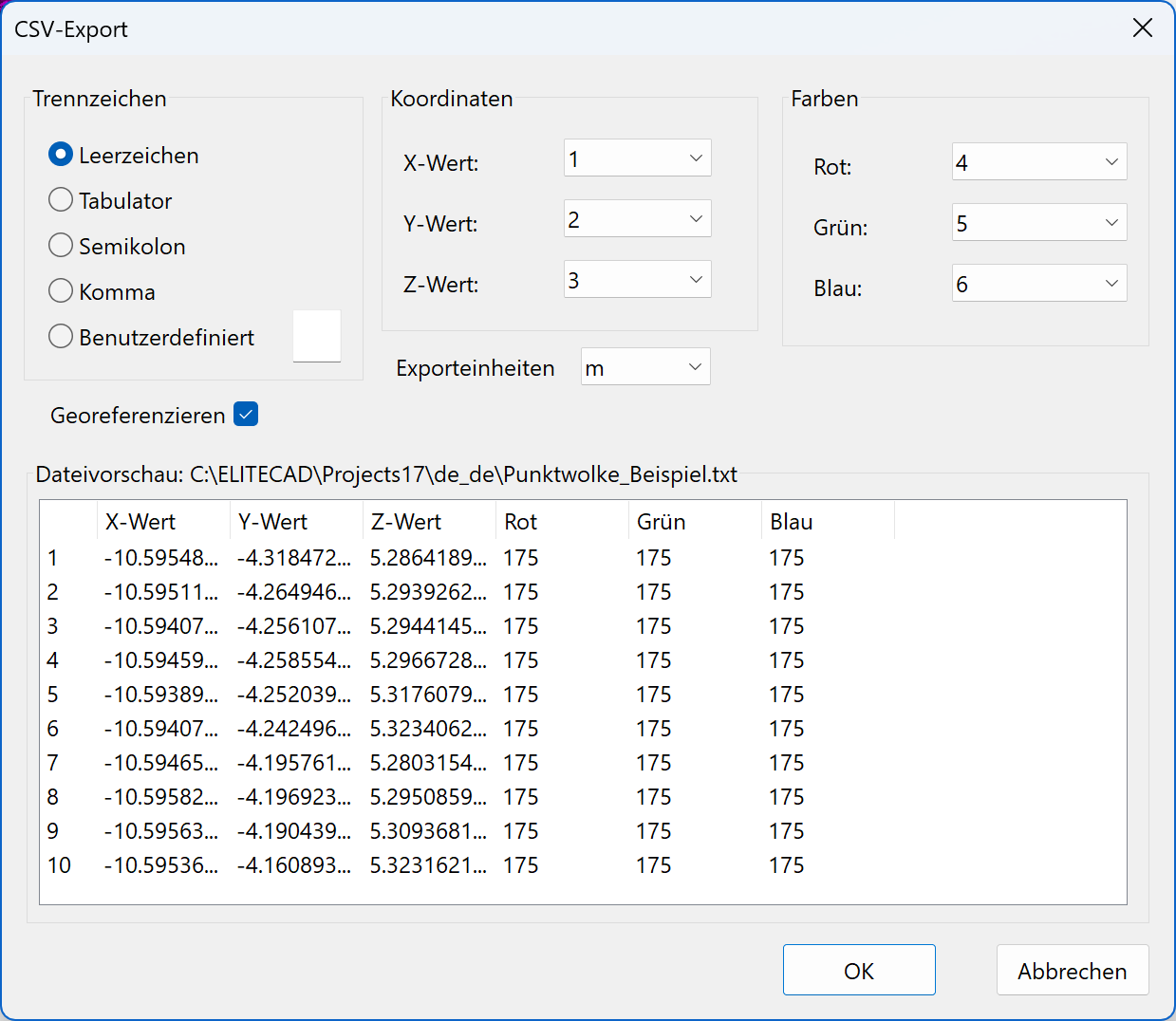1176x1021 pixels.
Task: Expand the Blau column dropdown
Action: click(1039, 284)
